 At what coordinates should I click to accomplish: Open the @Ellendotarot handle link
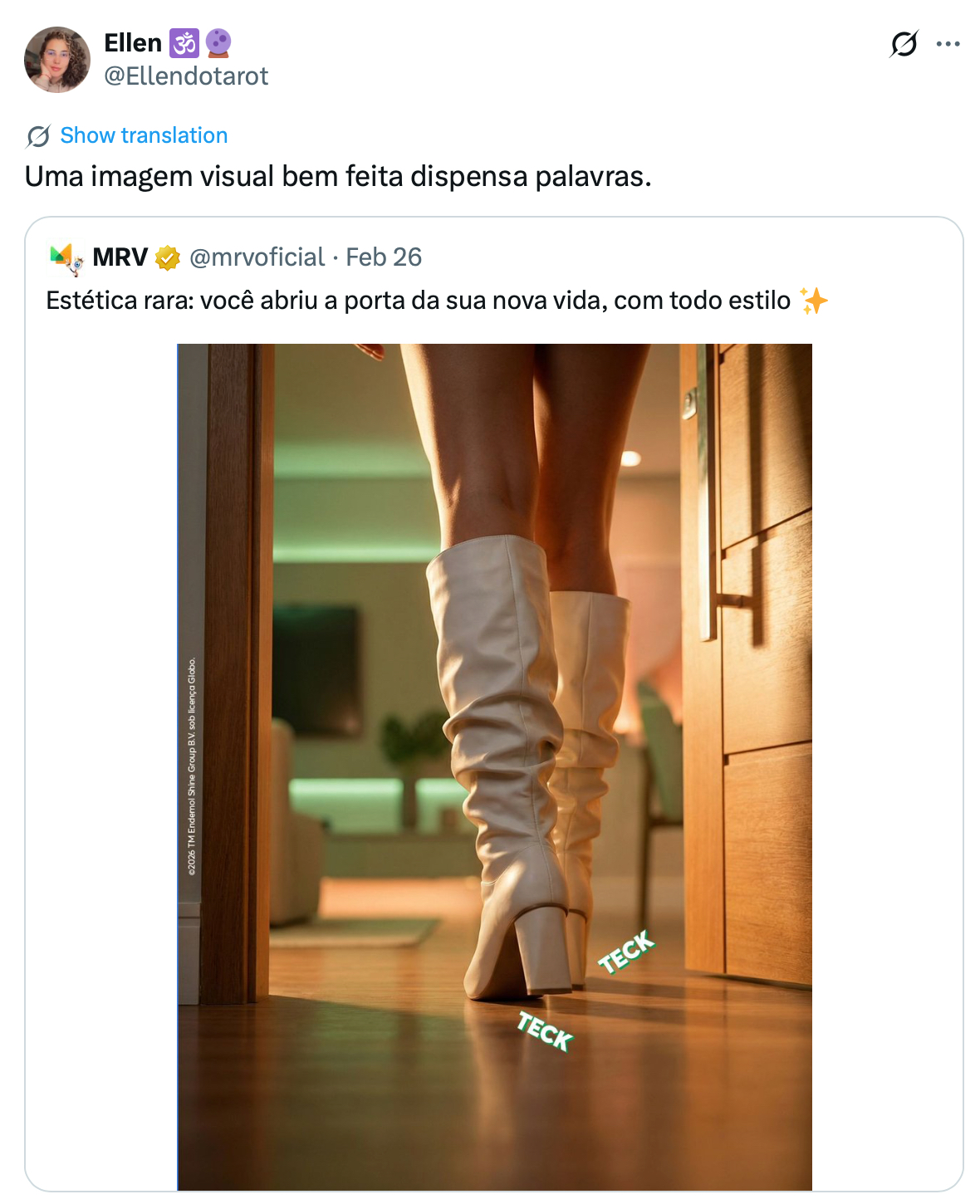coord(186,76)
